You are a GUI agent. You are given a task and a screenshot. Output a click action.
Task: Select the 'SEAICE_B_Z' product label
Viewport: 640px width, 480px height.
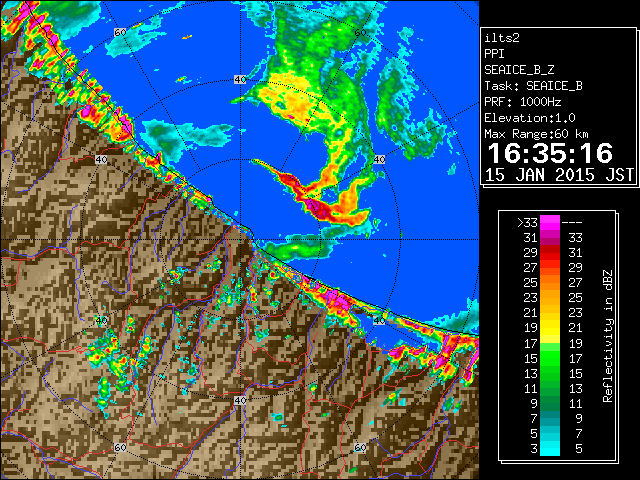click(x=519, y=70)
